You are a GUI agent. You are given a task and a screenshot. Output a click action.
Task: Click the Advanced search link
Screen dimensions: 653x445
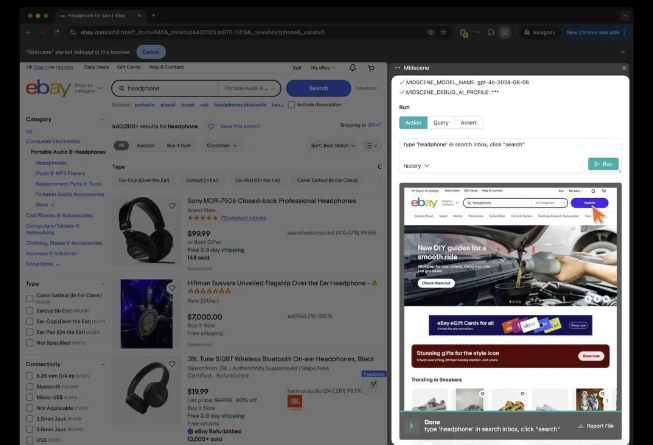366,88
